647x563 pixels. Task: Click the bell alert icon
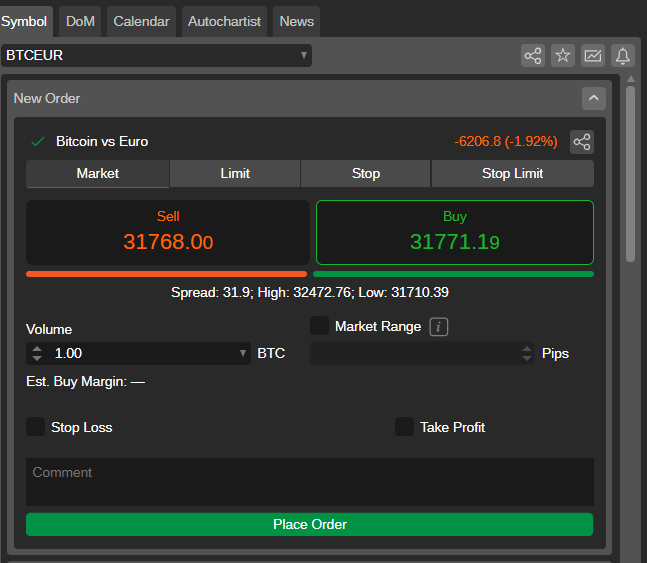(623, 56)
